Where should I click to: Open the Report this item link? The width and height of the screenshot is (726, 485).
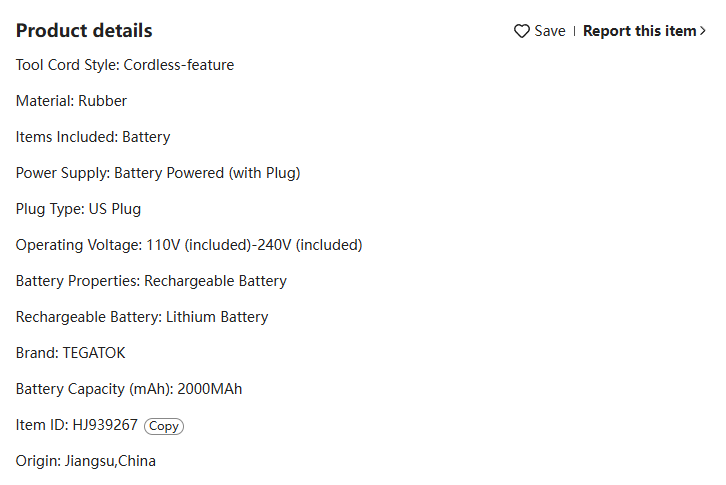click(x=639, y=31)
